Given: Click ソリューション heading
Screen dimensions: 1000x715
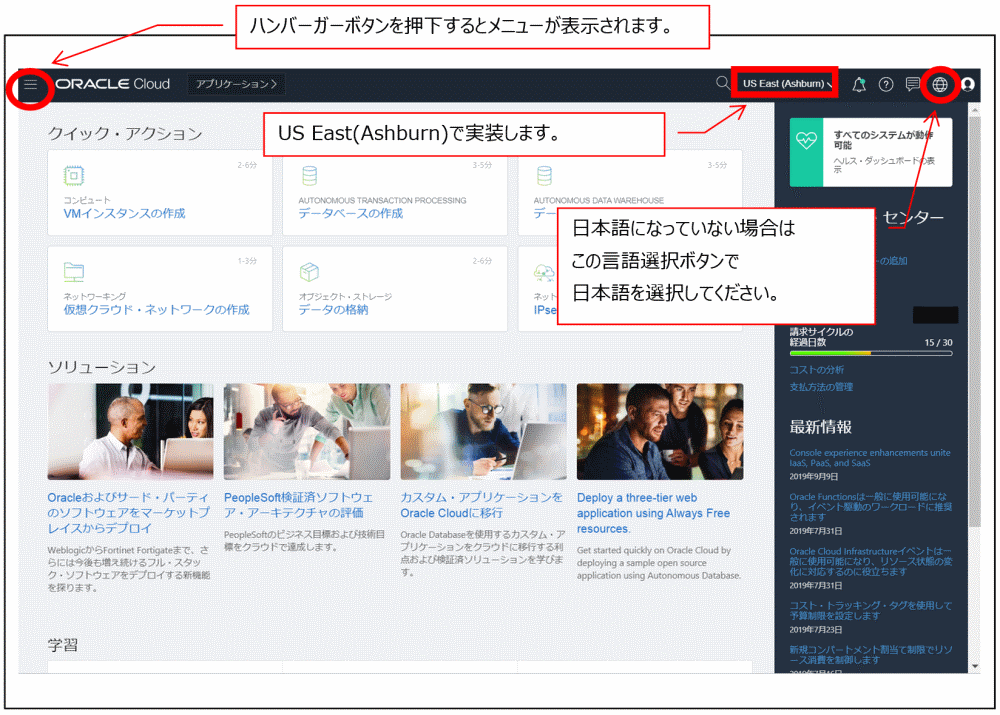Looking at the screenshot, I should point(102,367).
